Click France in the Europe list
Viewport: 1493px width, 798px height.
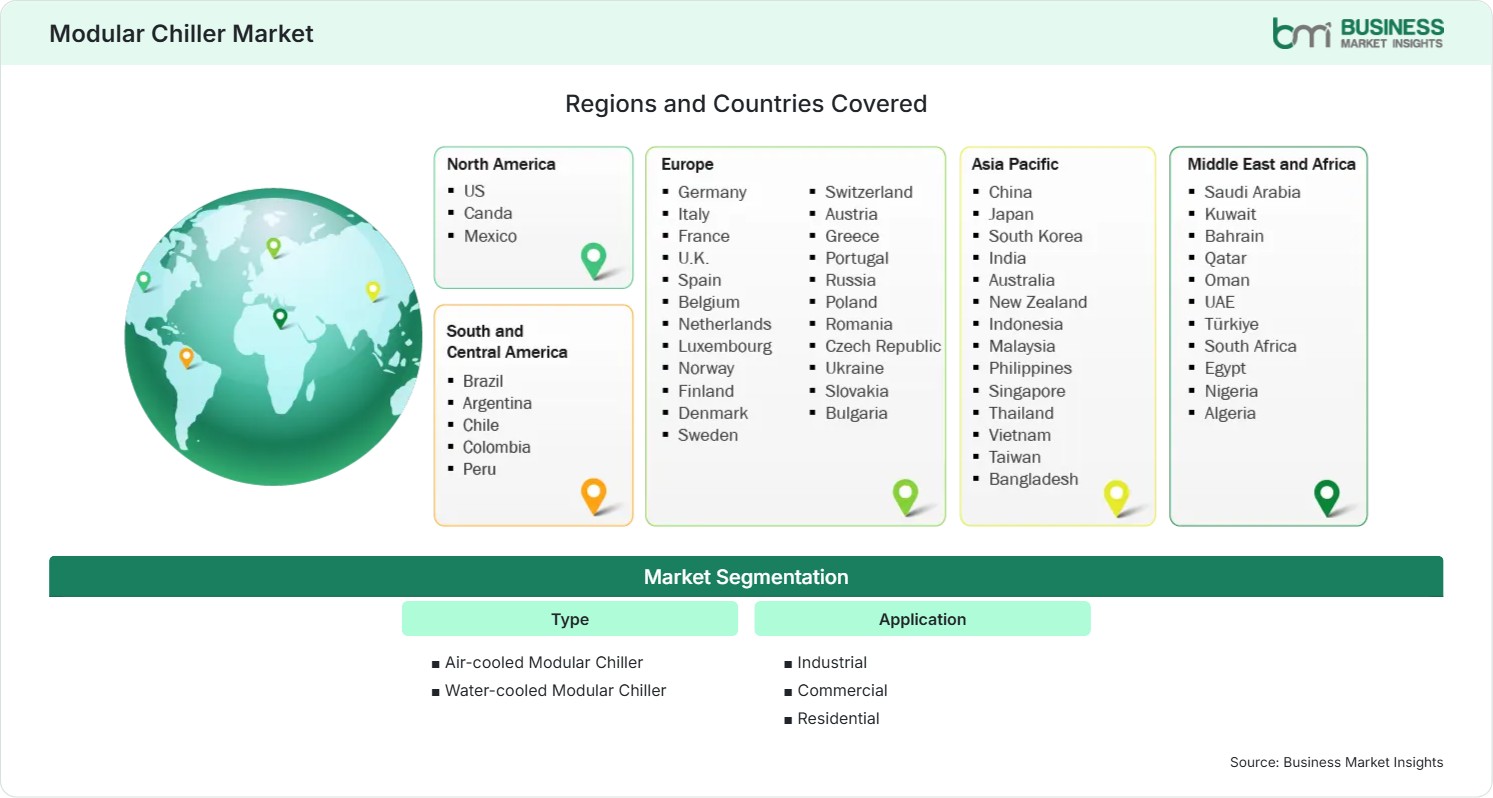pos(704,236)
